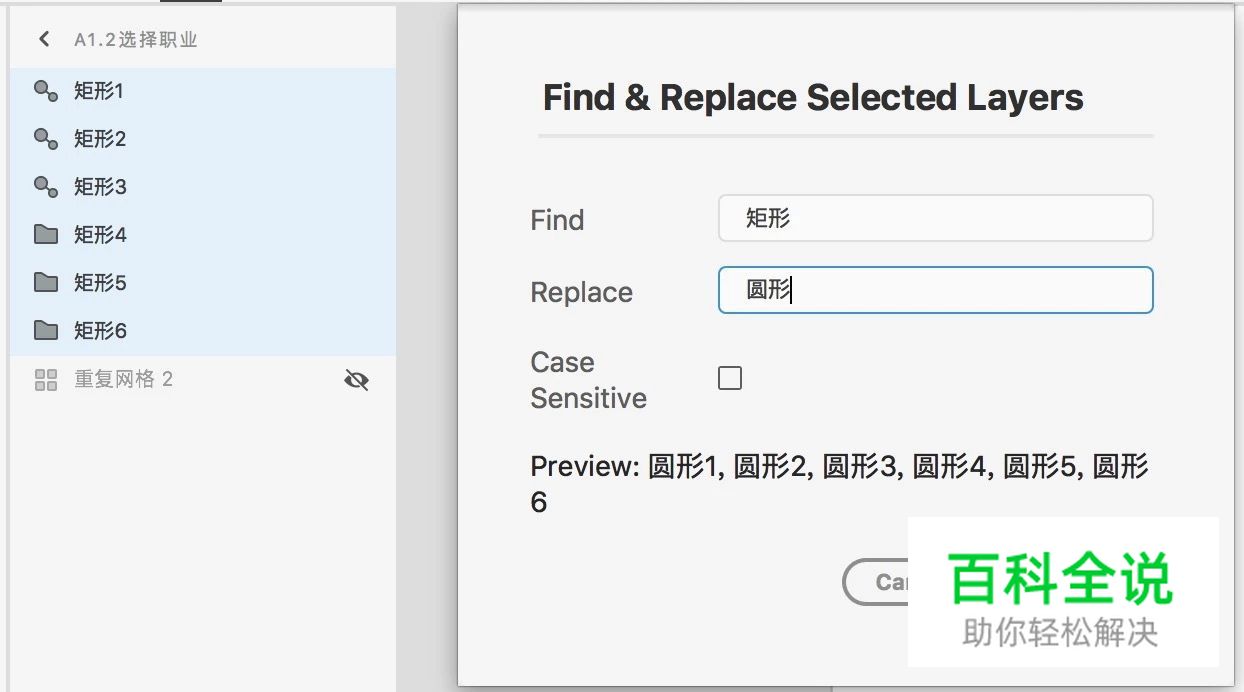Select the 矩形4 group layer name
The height and width of the screenshot is (692, 1244).
(x=100, y=235)
